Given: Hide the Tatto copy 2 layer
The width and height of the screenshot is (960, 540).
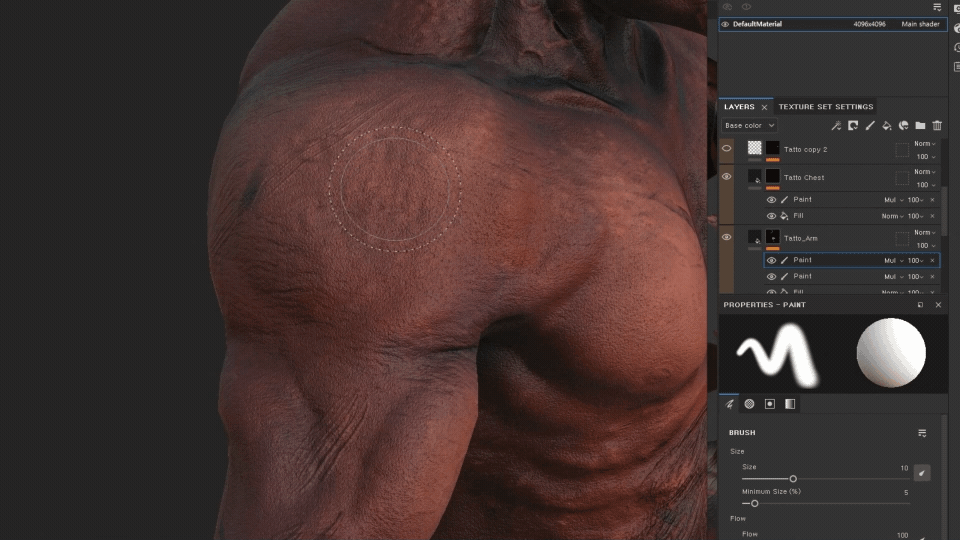Looking at the screenshot, I should 726,148.
